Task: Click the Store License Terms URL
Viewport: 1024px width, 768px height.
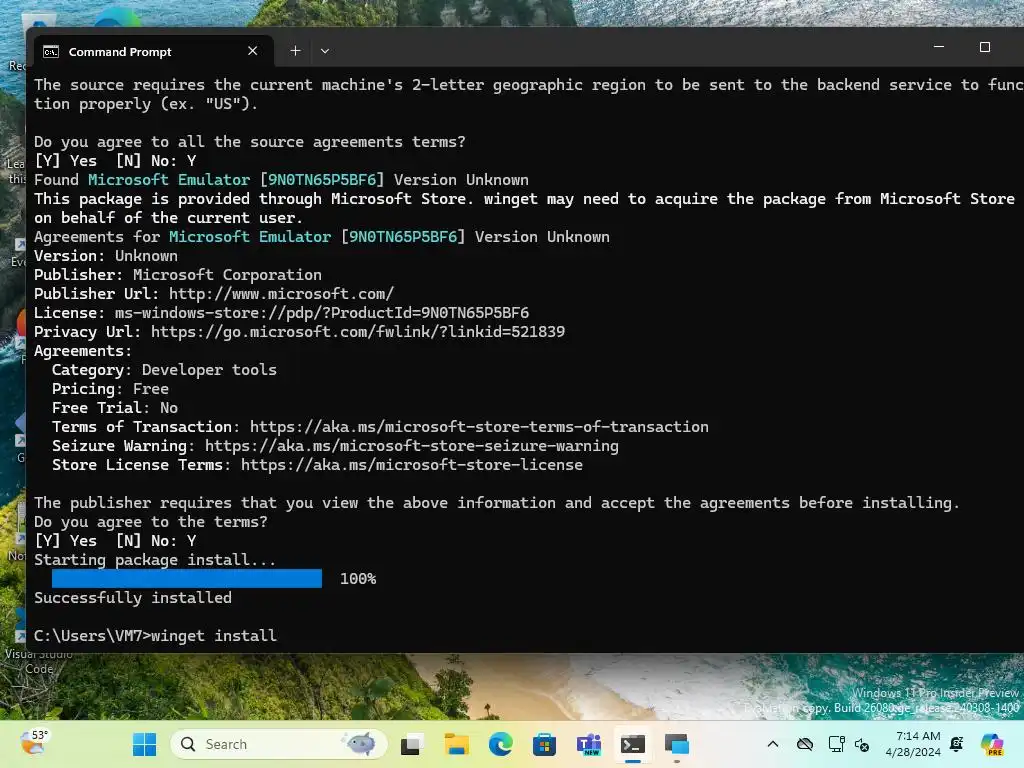Action: tap(412, 465)
